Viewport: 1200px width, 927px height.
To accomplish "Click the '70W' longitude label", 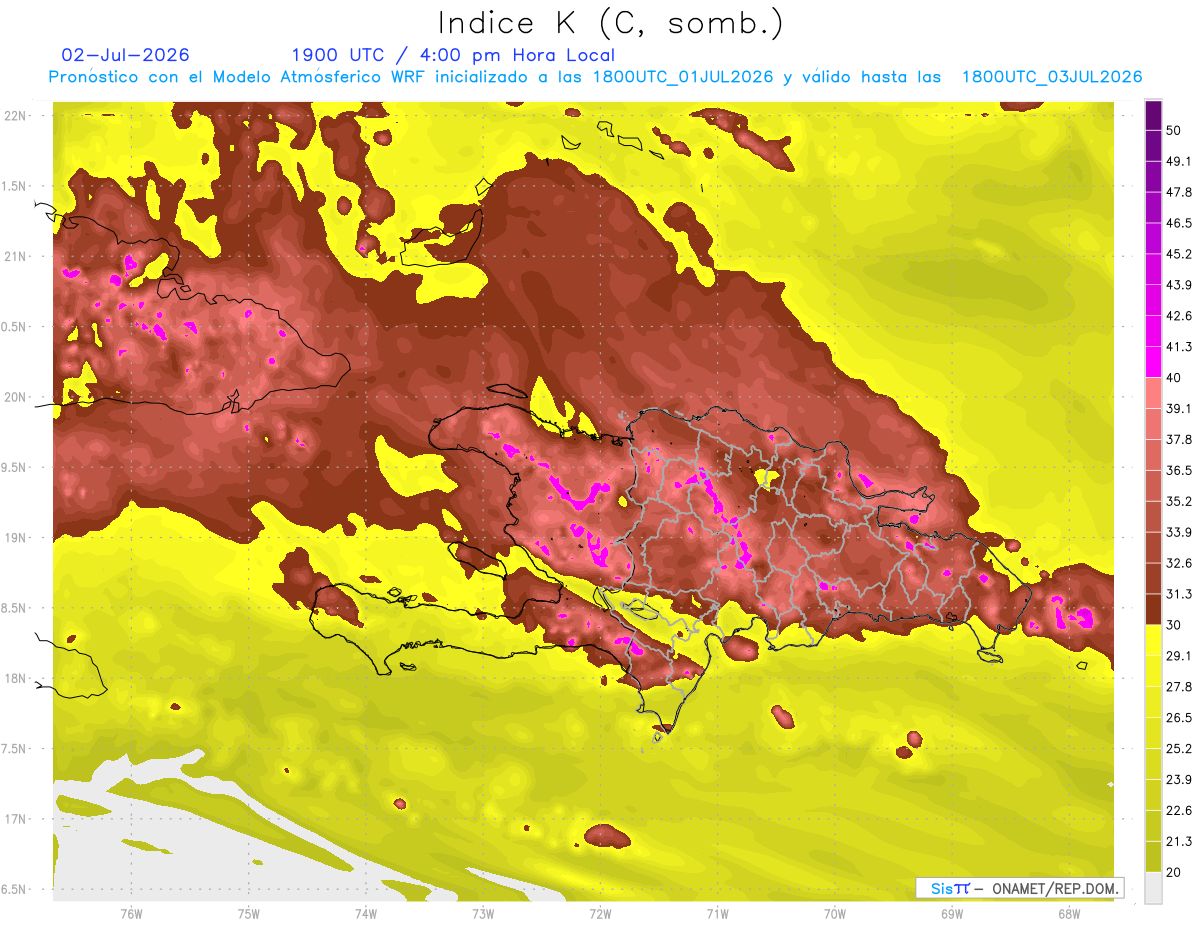I will click(x=835, y=913).
